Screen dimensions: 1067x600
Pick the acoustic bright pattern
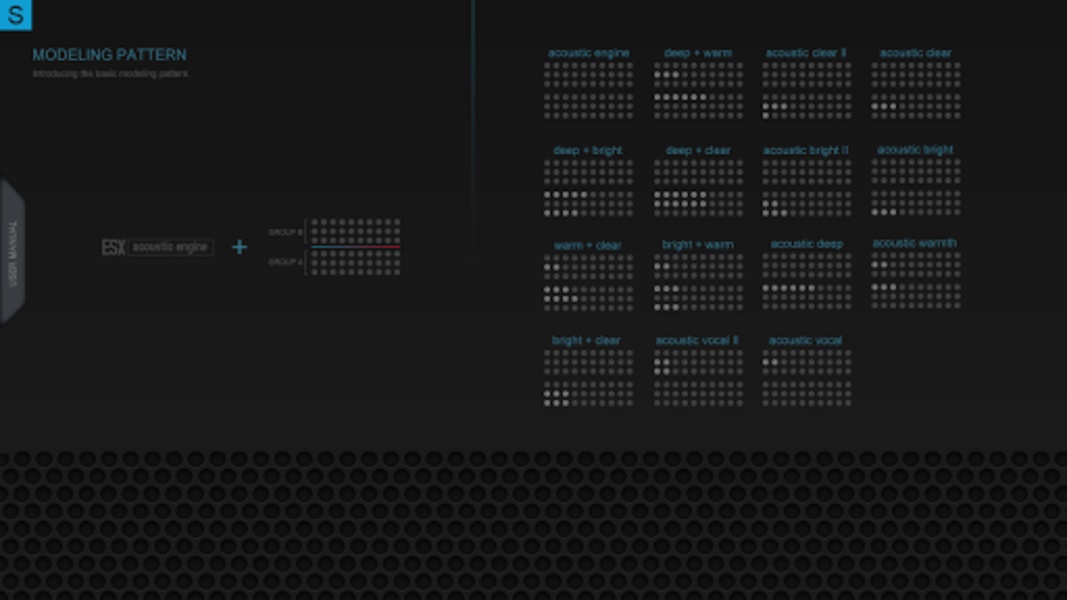(x=916, y=180)
